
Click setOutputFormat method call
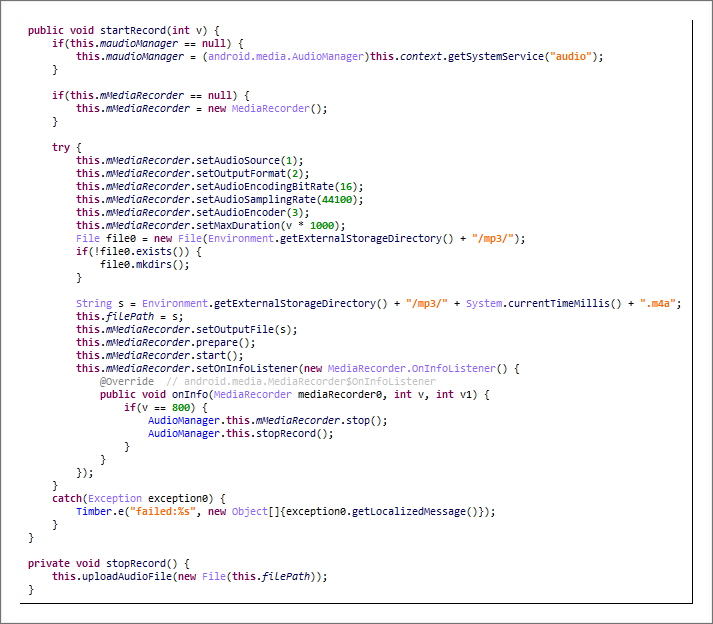coord(241,173)
